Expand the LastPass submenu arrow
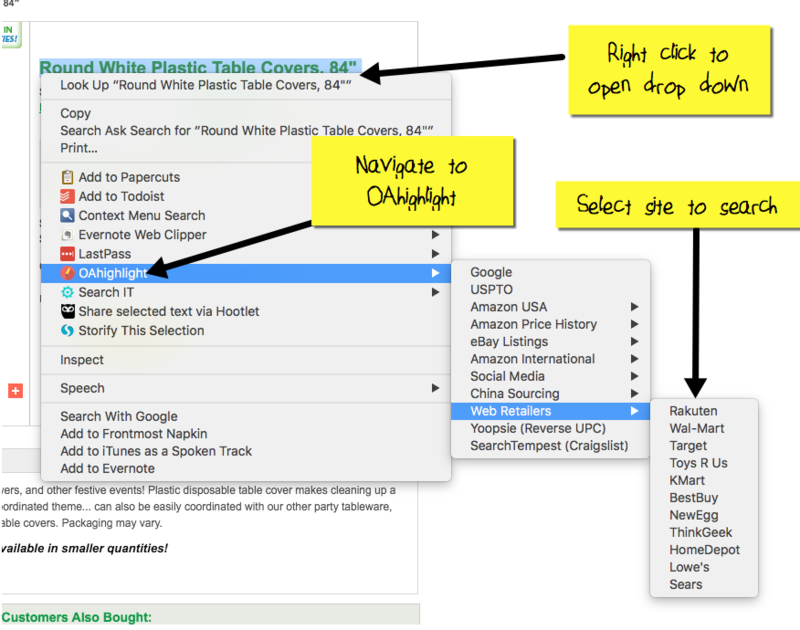 pos(435,254)
